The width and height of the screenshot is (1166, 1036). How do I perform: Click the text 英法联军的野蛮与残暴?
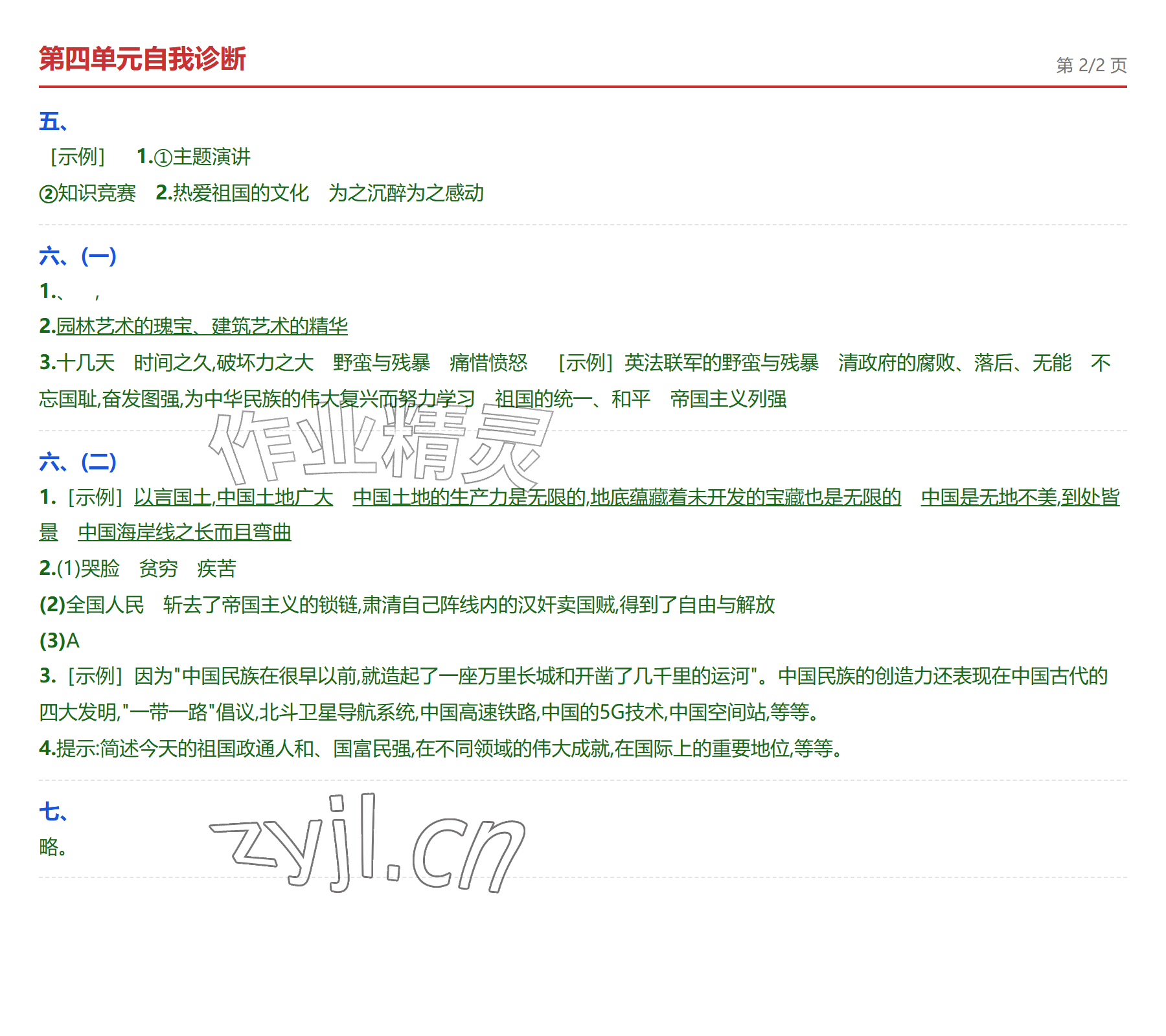point(722,363)
